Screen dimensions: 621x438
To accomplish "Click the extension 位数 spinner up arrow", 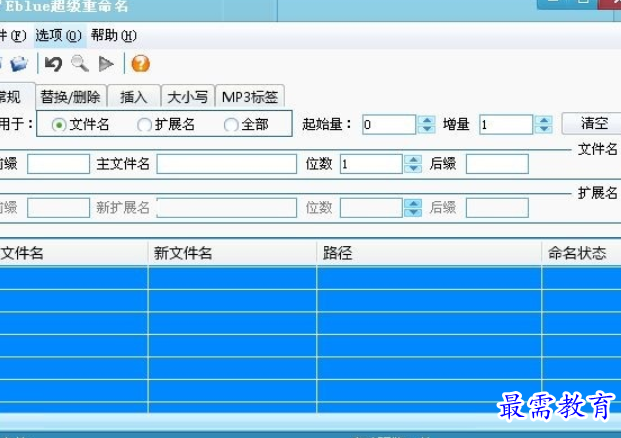I will pos(413,204).
